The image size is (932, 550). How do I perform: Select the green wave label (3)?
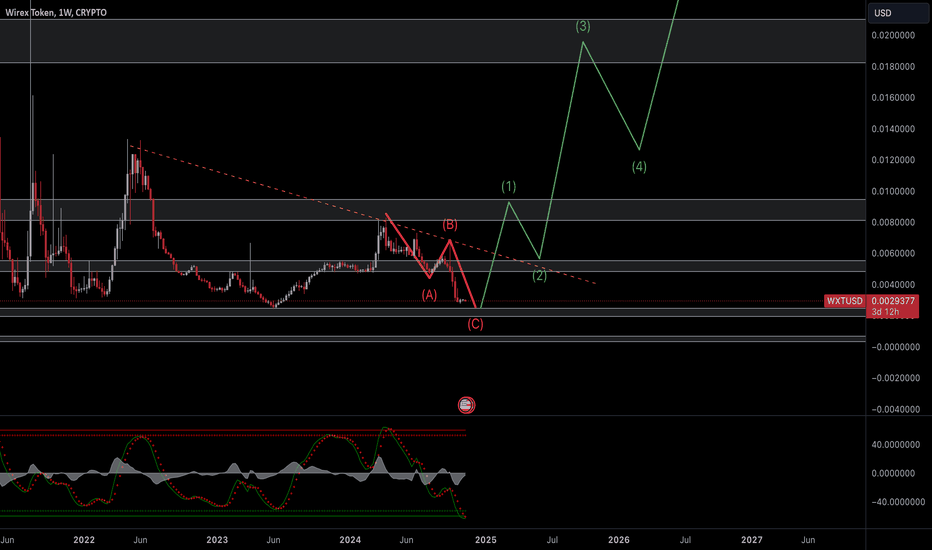582,26
